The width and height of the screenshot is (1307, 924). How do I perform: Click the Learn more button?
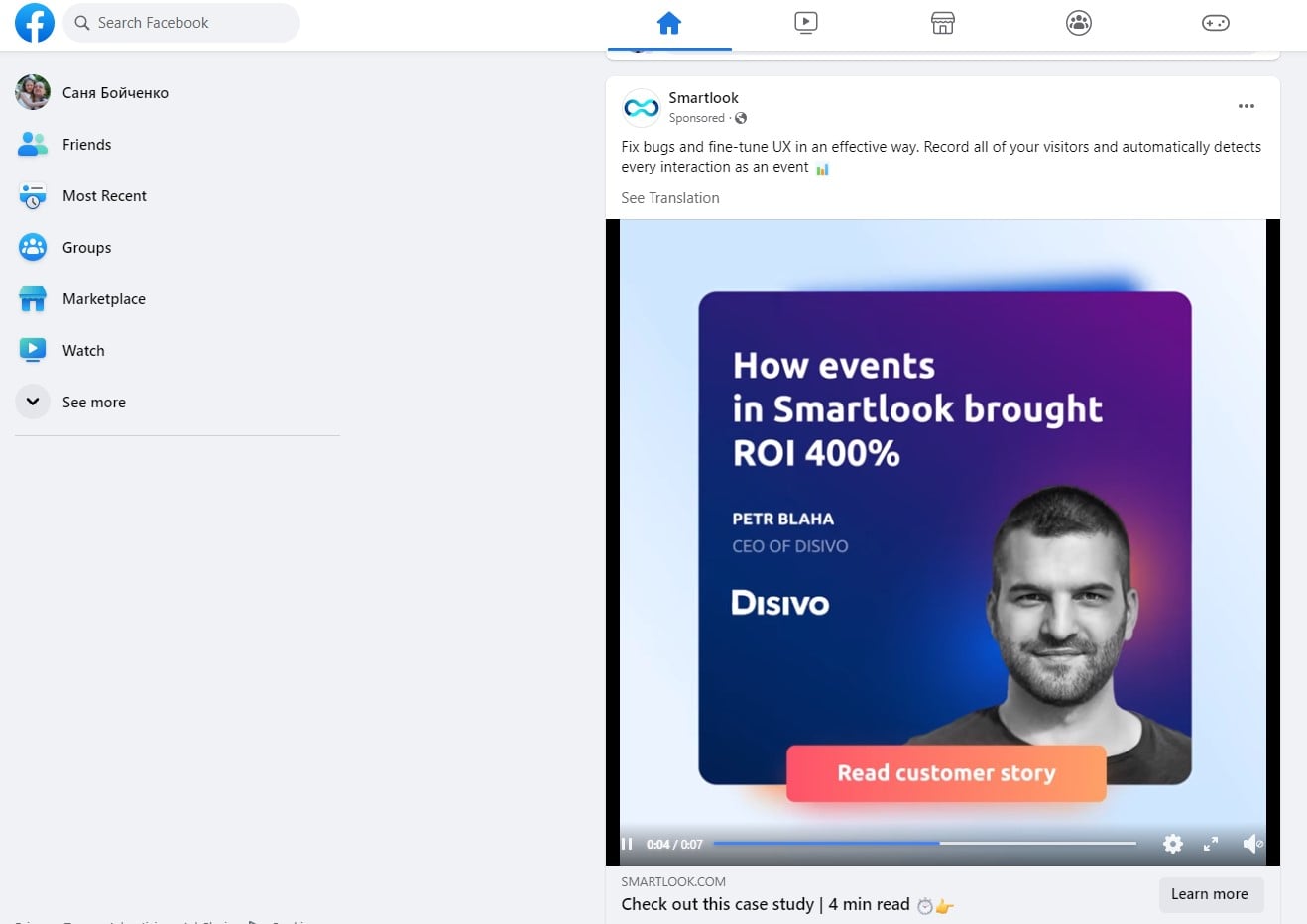tap(1210, 894)
